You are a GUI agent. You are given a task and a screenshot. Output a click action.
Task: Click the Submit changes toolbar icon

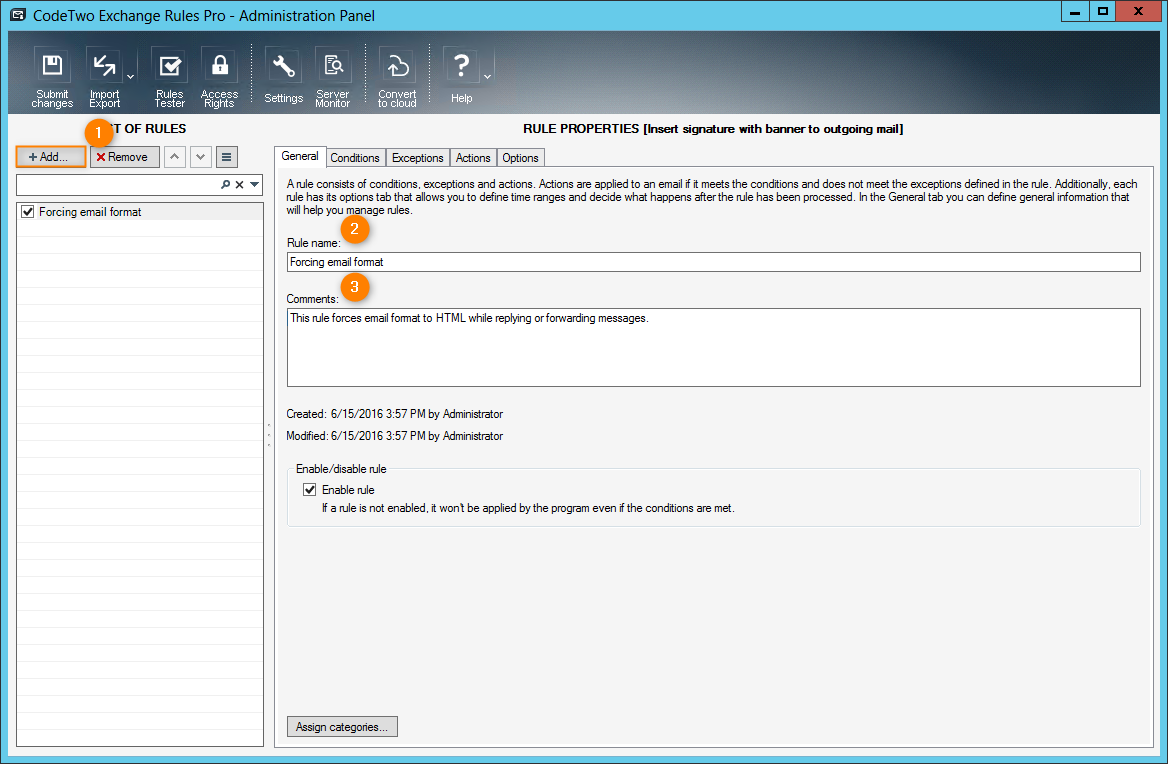coord(52,77)
